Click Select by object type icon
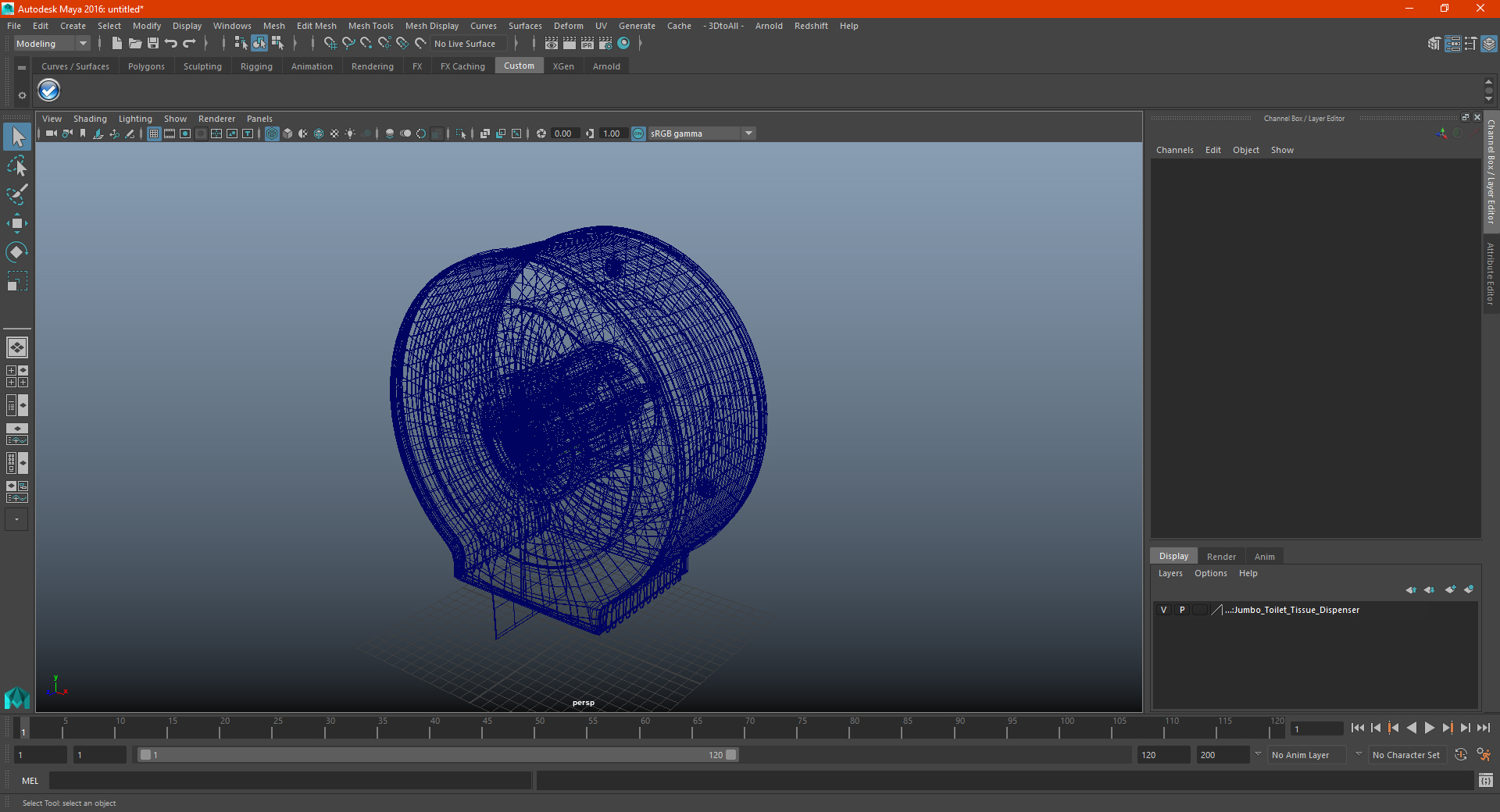Image resolution: width=1500 pixels, height=812 pixels. click(x=259, y=44)
